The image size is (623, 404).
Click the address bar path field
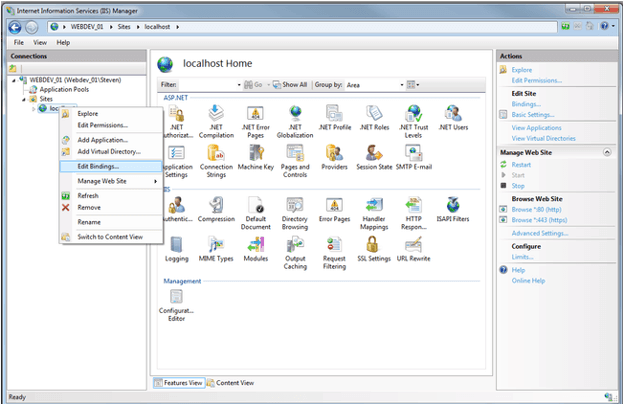302,27
